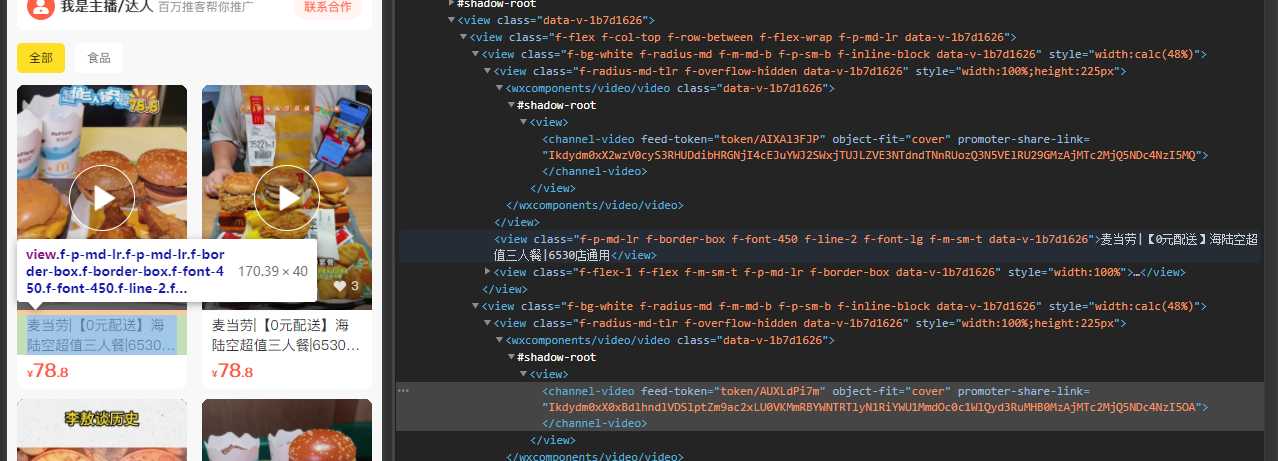Open the three-dot menu on selected AUXLdPi7m row
The height and width of the screenshot is (461, 1278).
403,391
